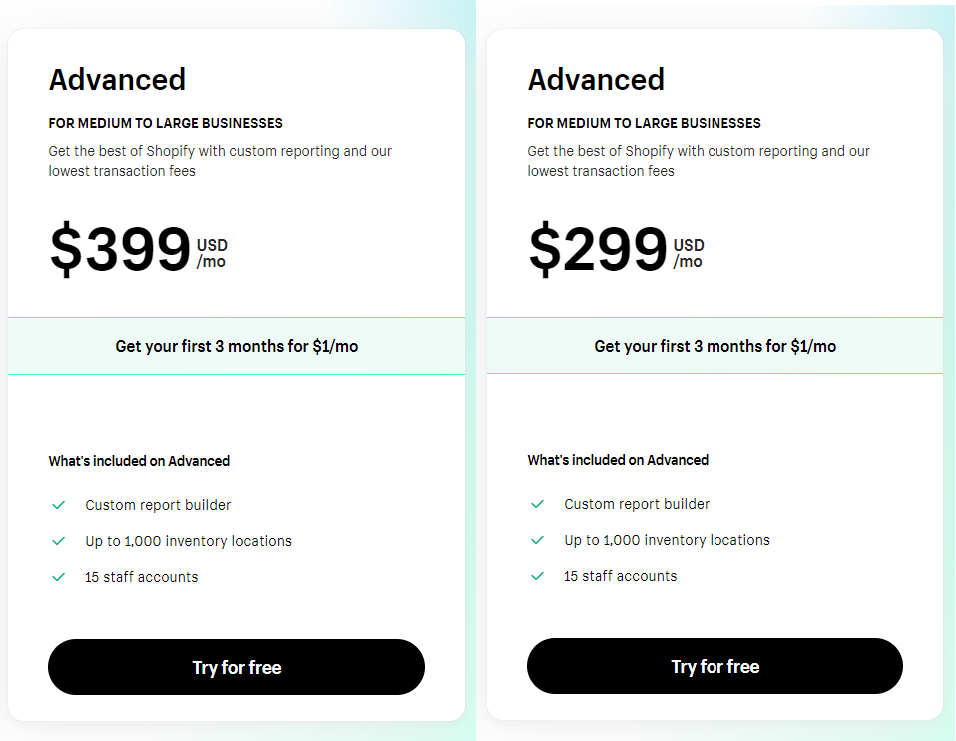Click the USD/mo text next to $399
956x741 pixels.
(x=212, y=249)
